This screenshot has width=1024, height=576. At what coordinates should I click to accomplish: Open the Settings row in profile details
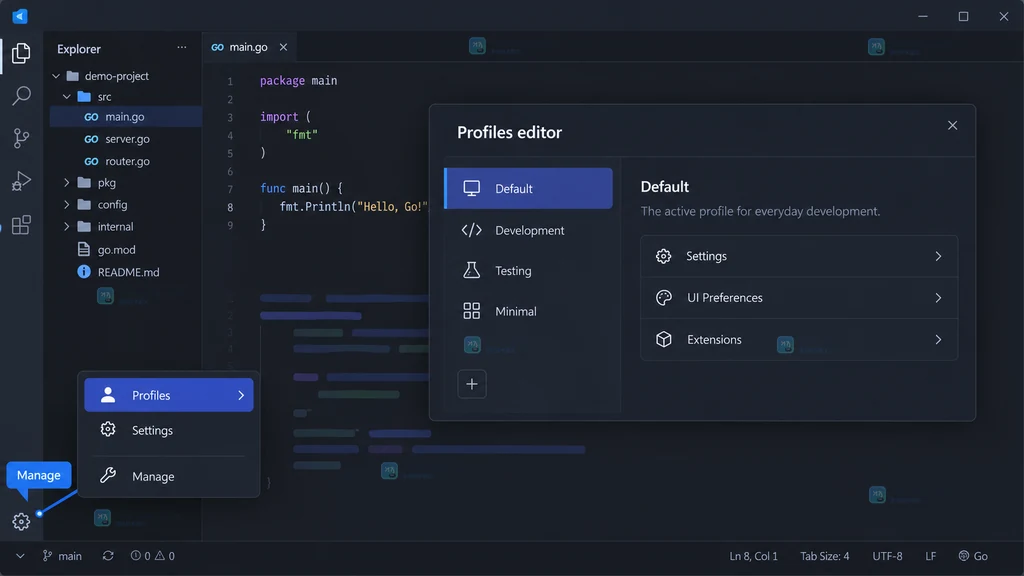(799, 256)
